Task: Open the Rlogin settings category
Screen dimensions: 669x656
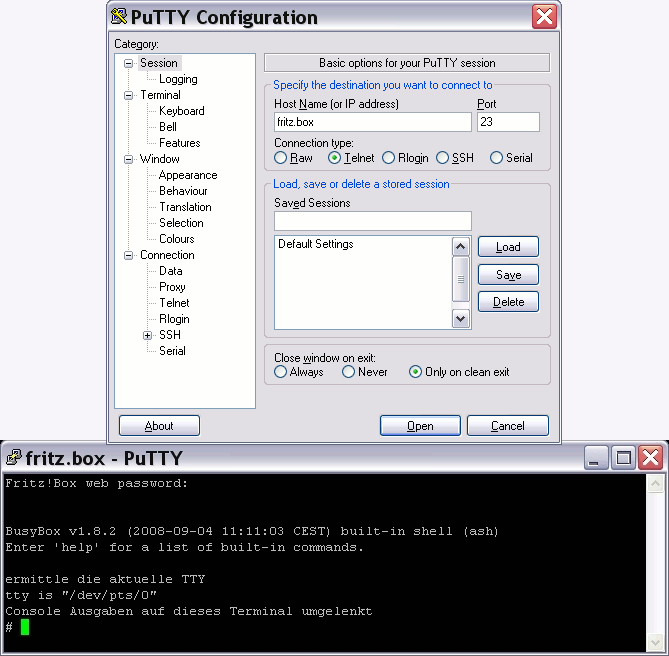Action: (174, 319)
